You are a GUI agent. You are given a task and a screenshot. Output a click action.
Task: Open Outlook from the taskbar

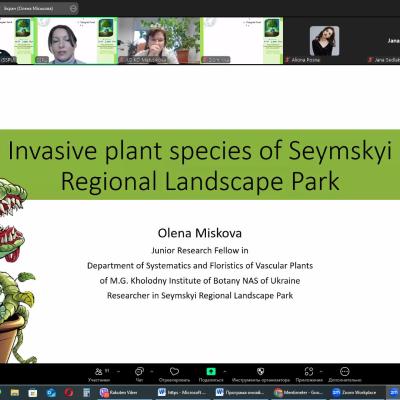pos(51,392)
